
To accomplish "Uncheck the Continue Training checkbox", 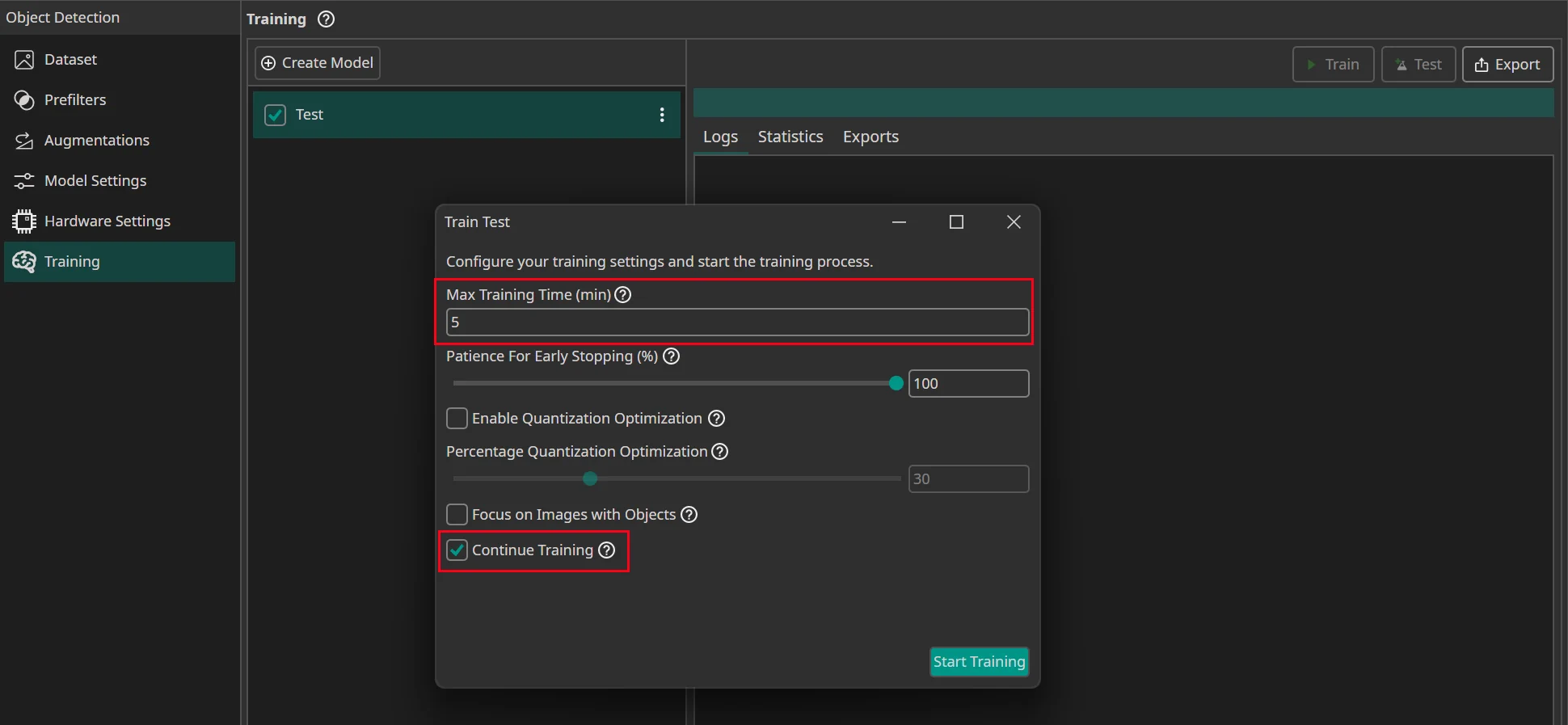I will pos(457,550).
